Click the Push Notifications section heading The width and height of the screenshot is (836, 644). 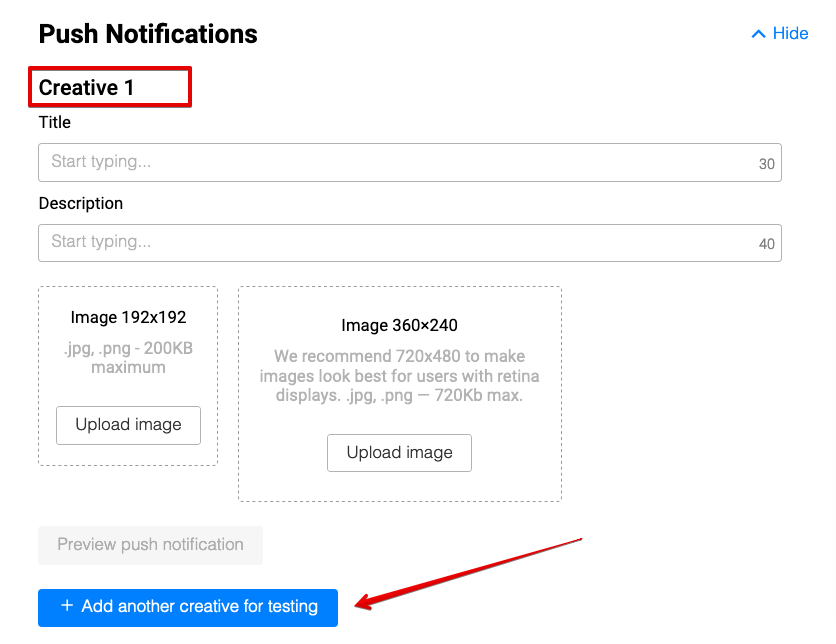[148, 34]
